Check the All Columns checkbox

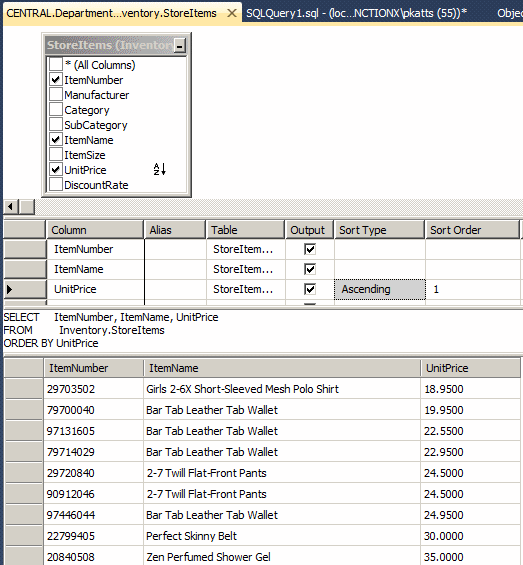(56, 65)
